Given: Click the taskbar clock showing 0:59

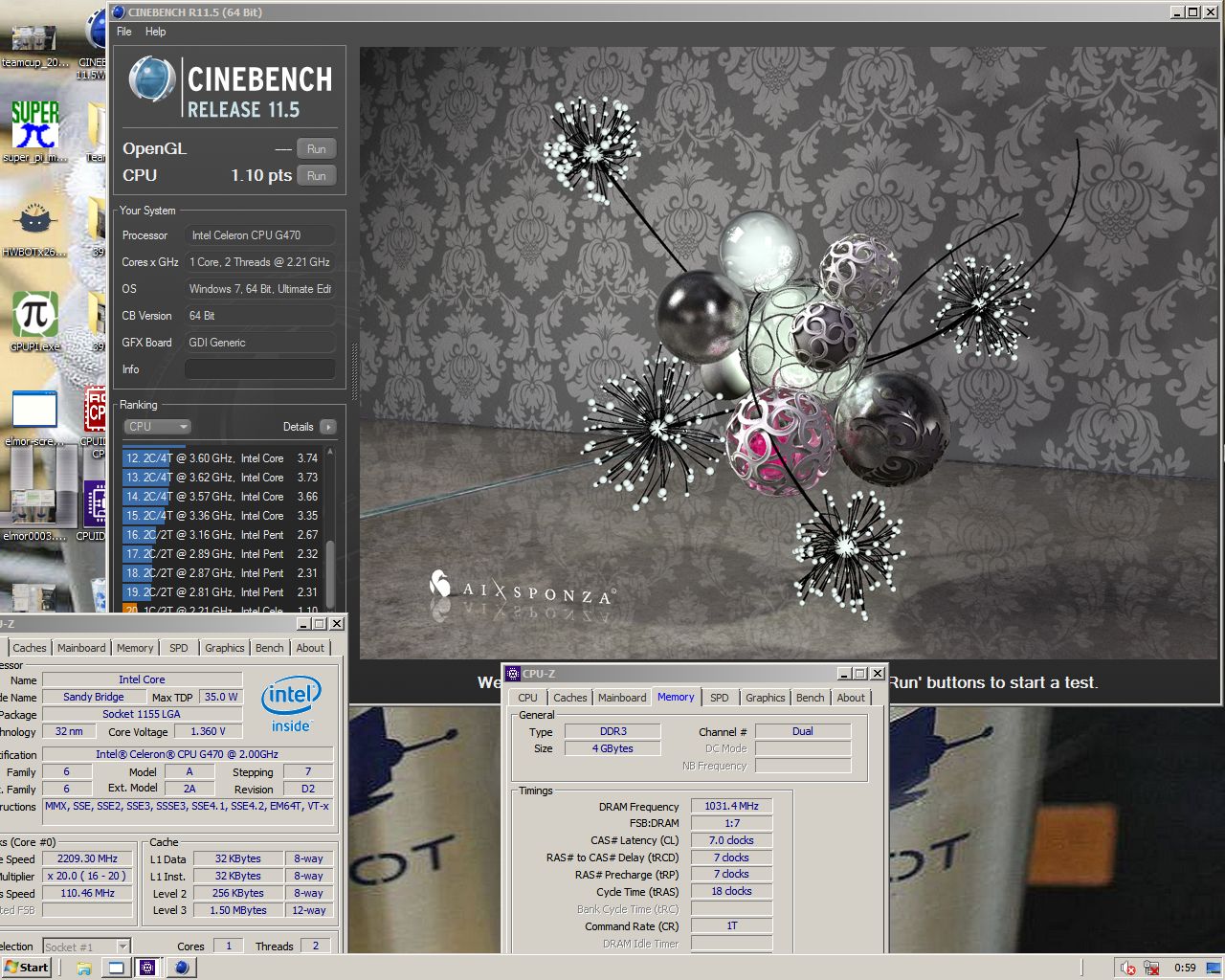Looking at the screenshot, I should [1185, 968].
